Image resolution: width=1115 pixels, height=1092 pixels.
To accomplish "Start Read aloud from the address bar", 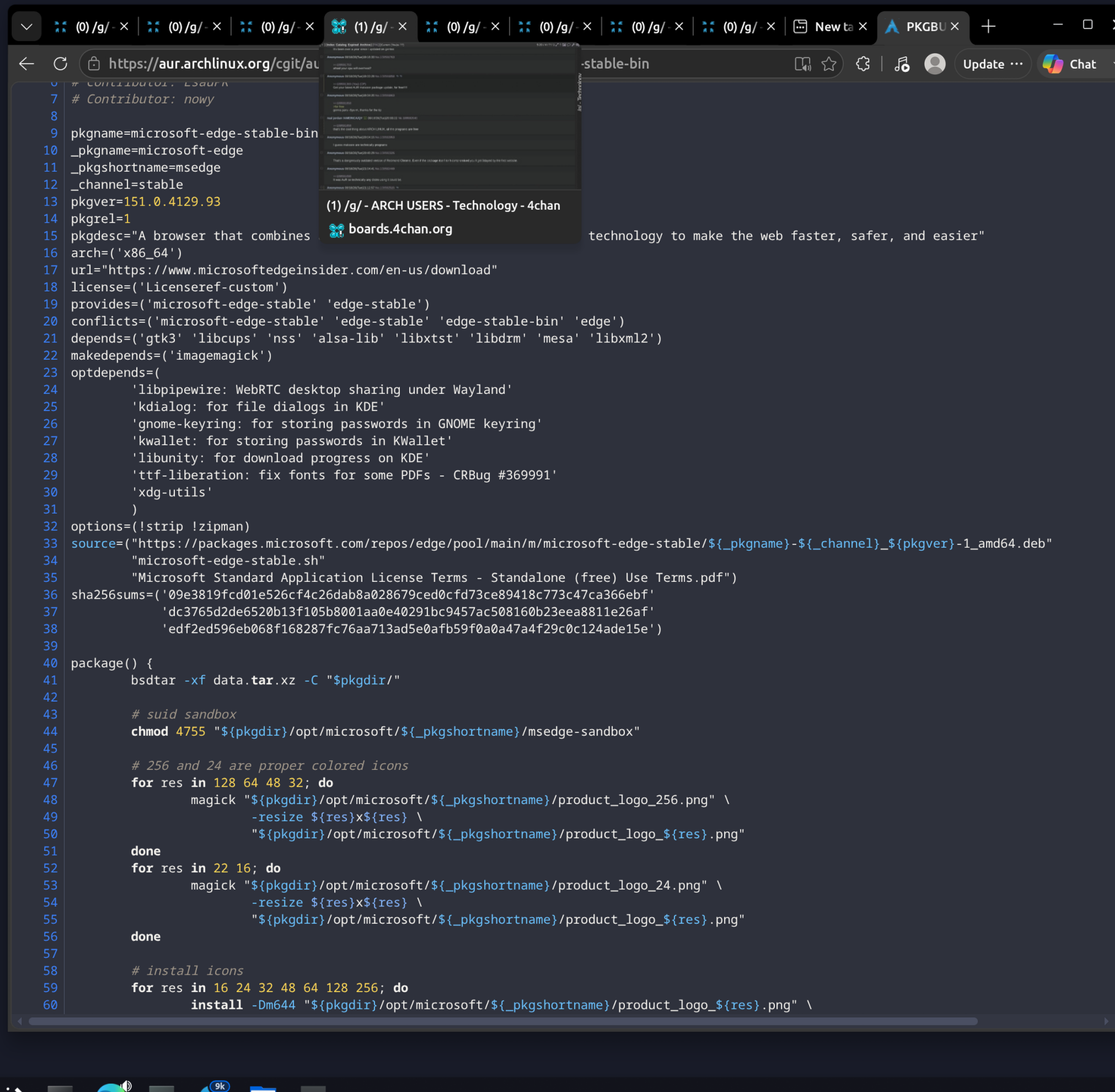I will [802, 63].
